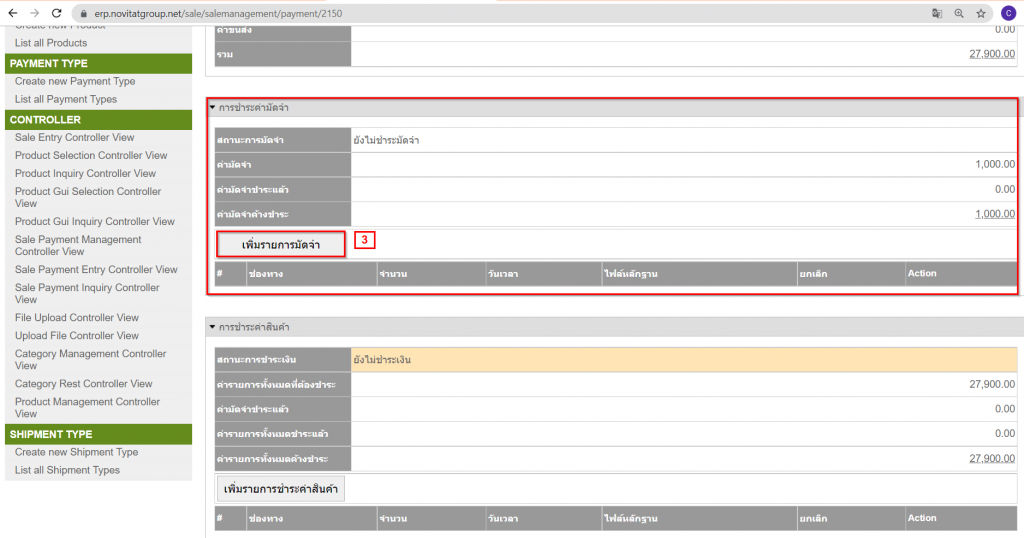Open List all Shipment Types
The image size is (1024, 538).
67,470
